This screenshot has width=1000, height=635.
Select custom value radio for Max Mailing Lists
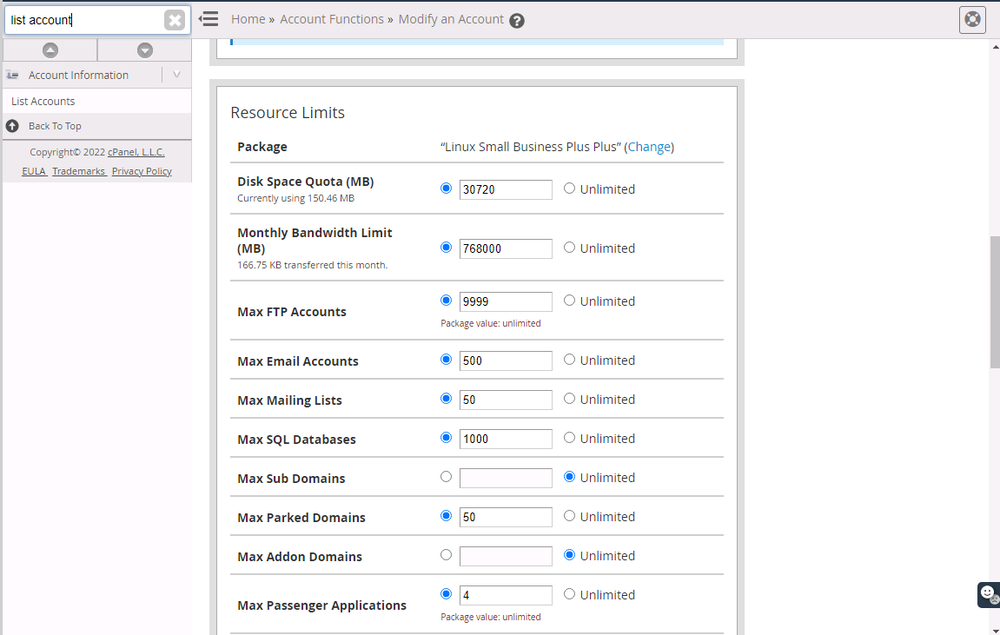point(446,398)
